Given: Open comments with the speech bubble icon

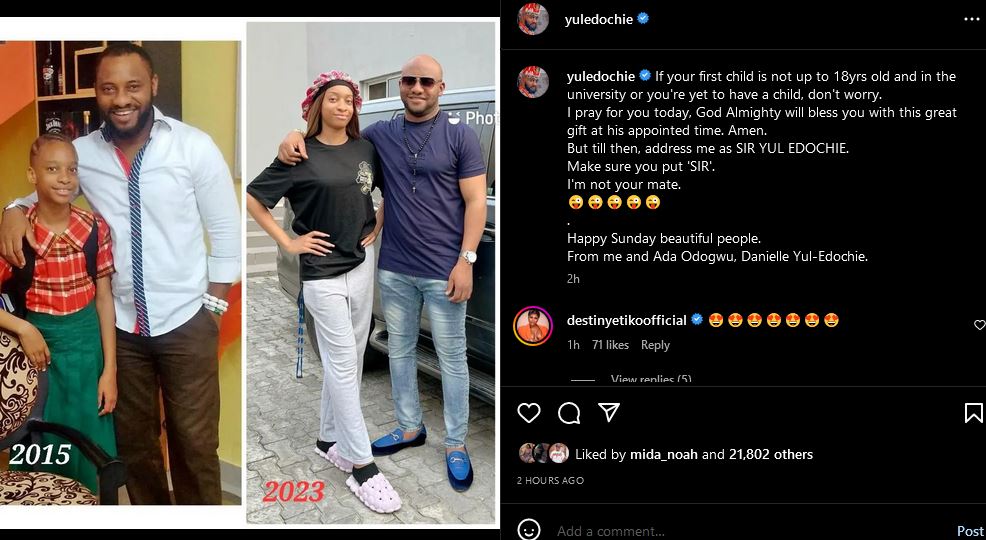Looking at the screenshot, I should (x=569, y=412).
